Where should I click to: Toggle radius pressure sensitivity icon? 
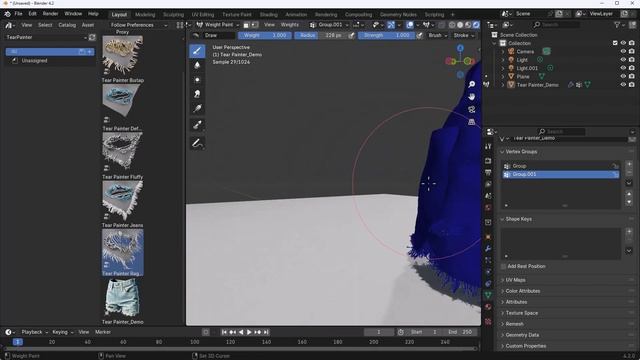[352, 36]
